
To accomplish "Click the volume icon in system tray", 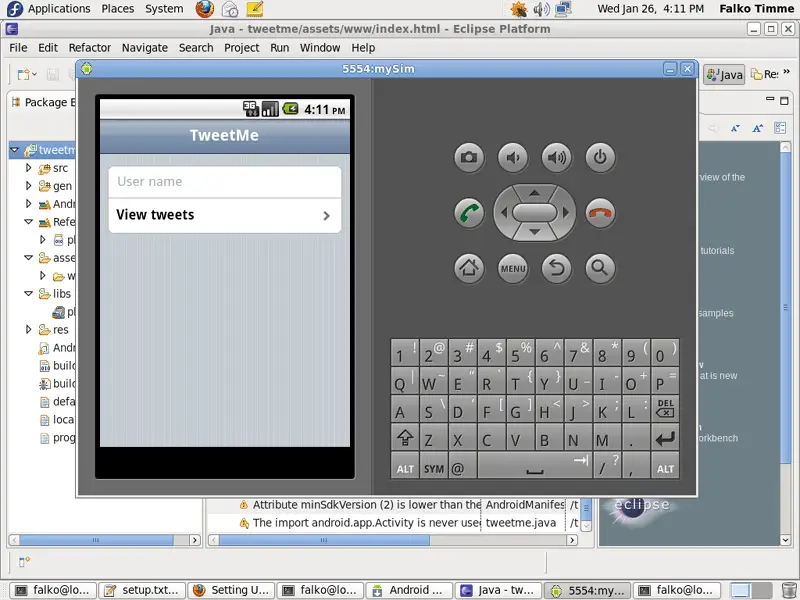I will (541, 9).
